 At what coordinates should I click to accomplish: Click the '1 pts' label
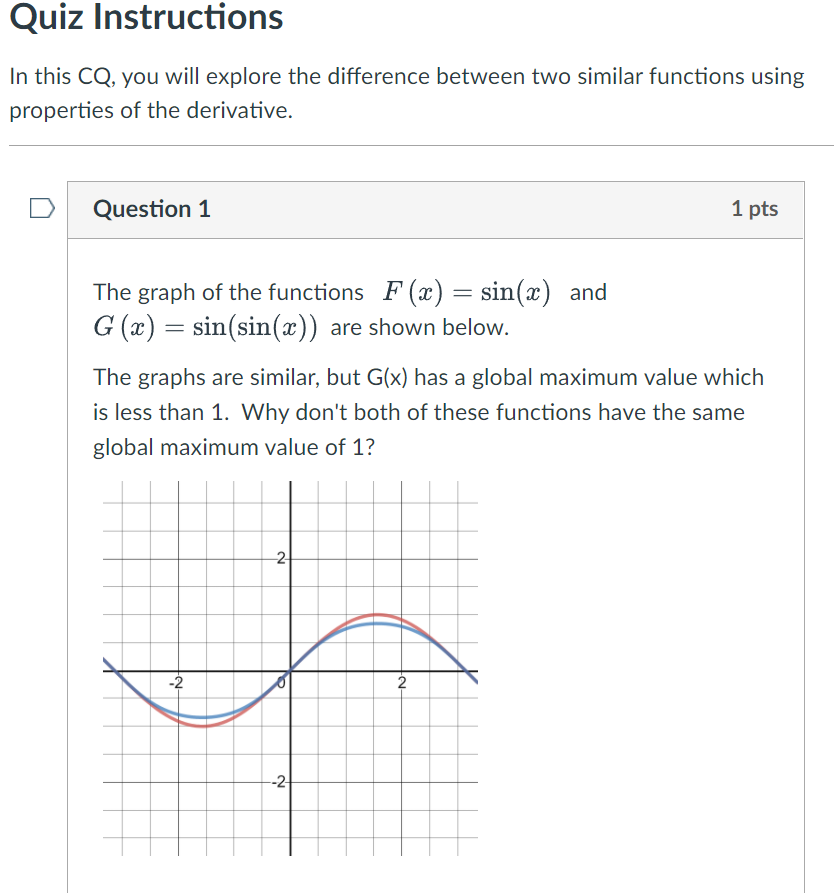755,209
